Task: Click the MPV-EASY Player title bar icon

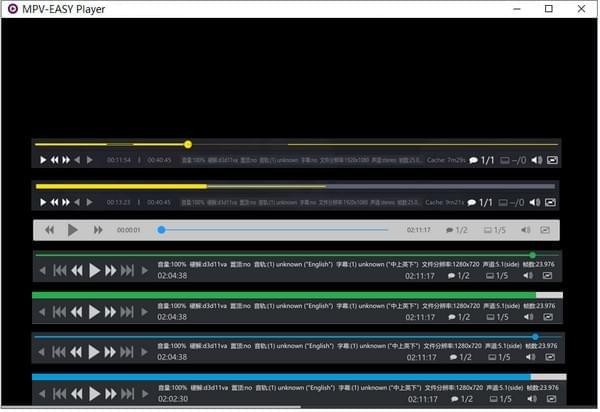Action: [x=13, y=8]
